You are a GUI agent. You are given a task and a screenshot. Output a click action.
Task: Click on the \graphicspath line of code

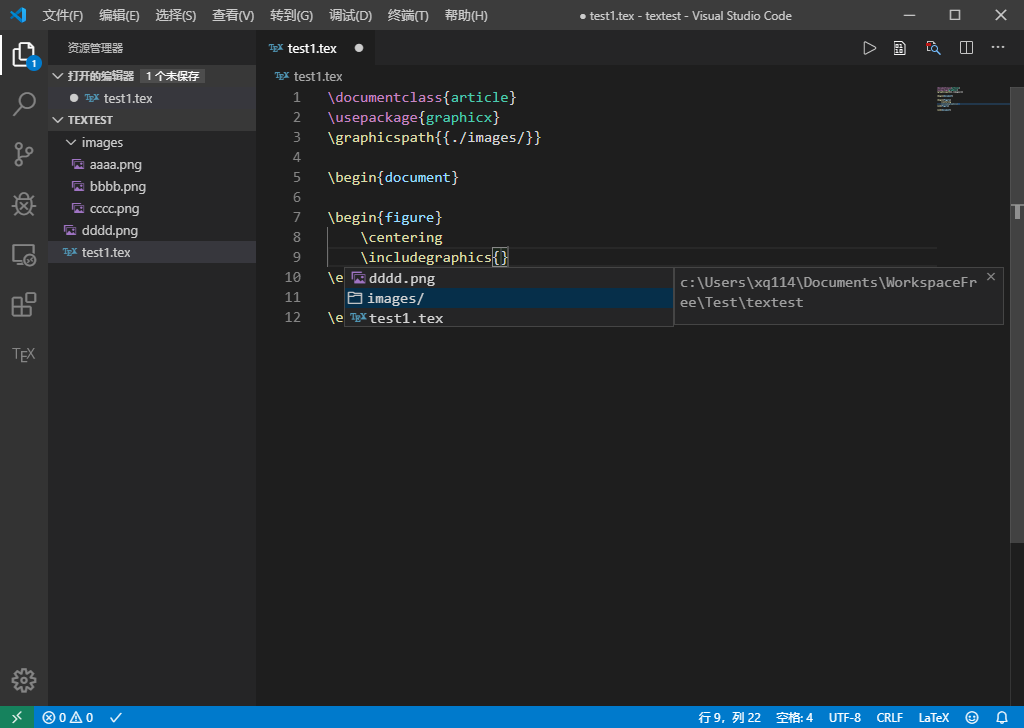coord(434,138)
